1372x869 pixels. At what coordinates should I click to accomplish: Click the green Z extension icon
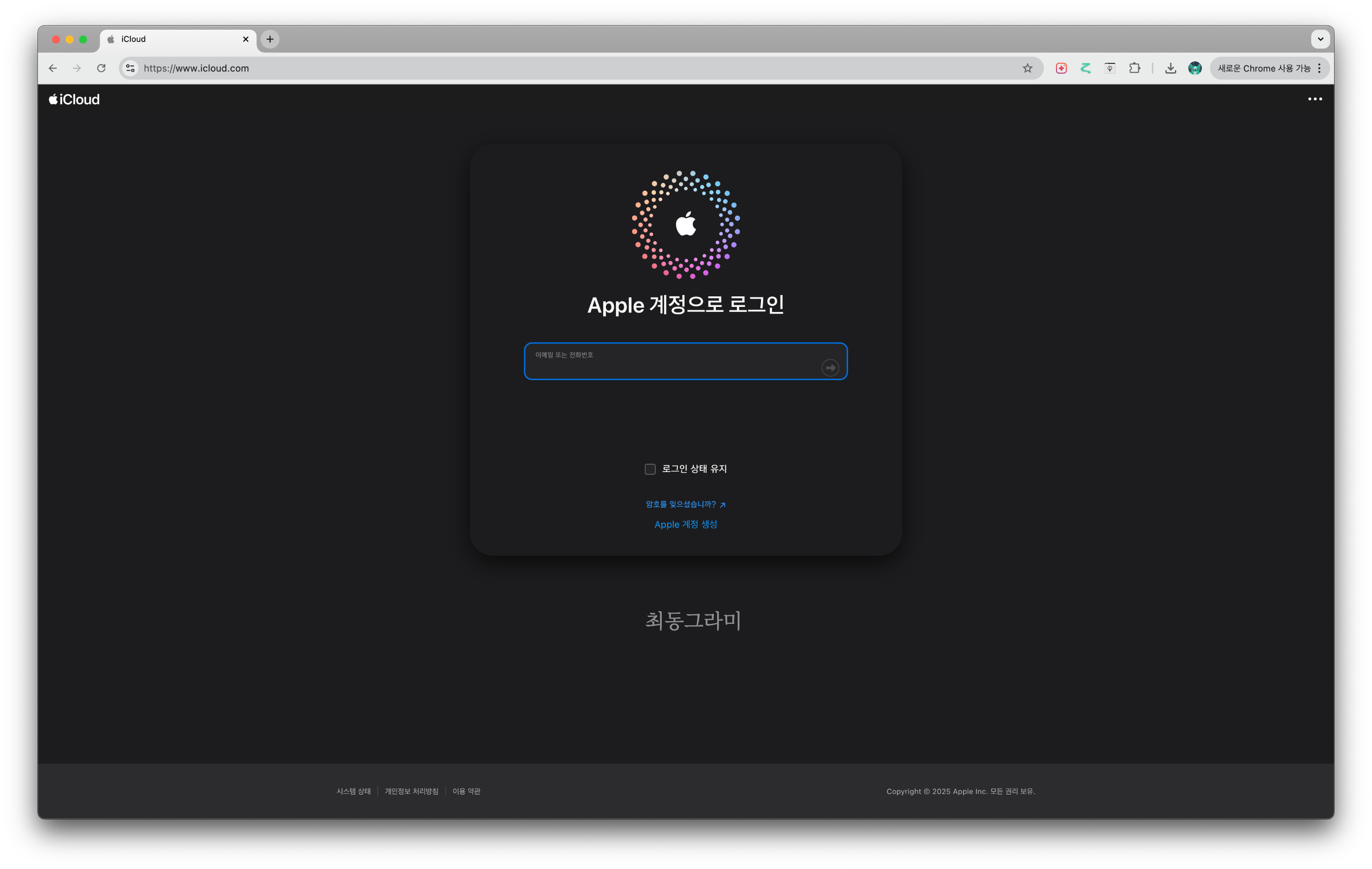tap(1085, 69)
